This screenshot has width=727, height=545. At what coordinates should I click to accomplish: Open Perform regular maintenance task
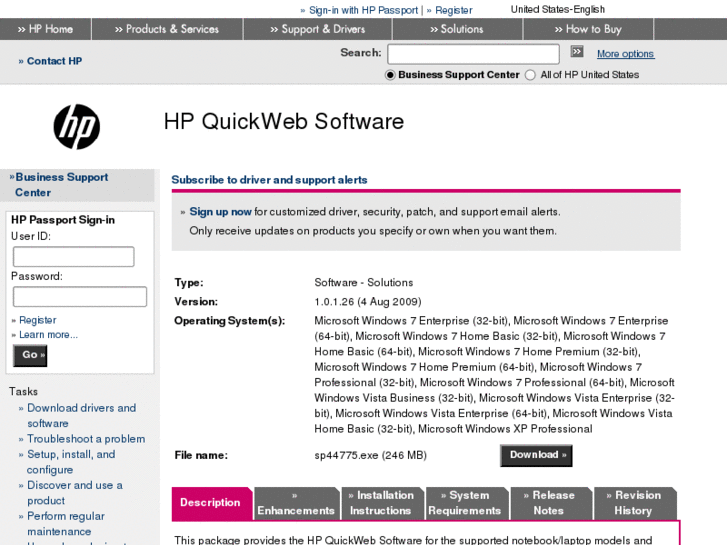(x=66, y=524)
